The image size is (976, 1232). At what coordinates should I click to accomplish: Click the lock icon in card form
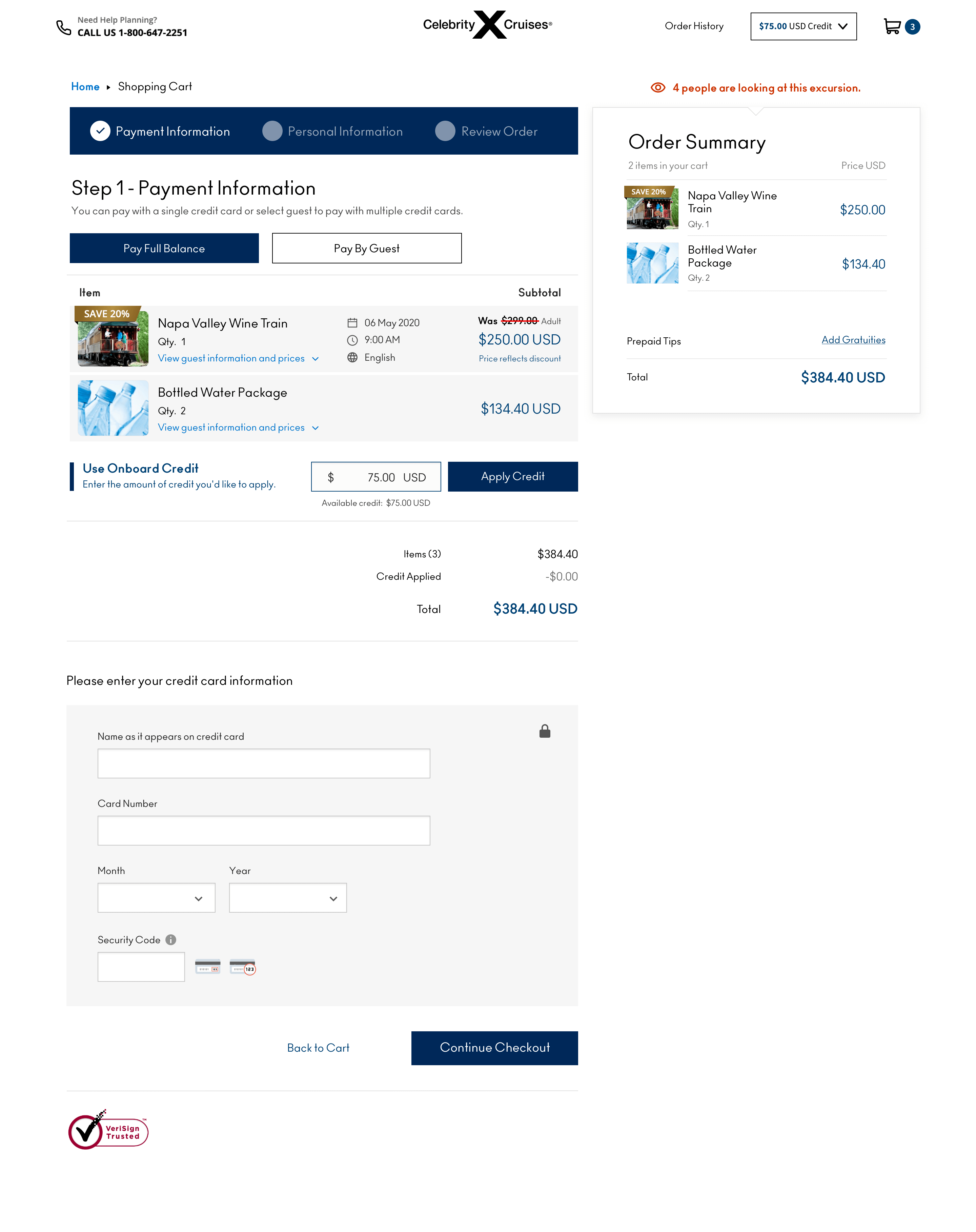[544, 731]
